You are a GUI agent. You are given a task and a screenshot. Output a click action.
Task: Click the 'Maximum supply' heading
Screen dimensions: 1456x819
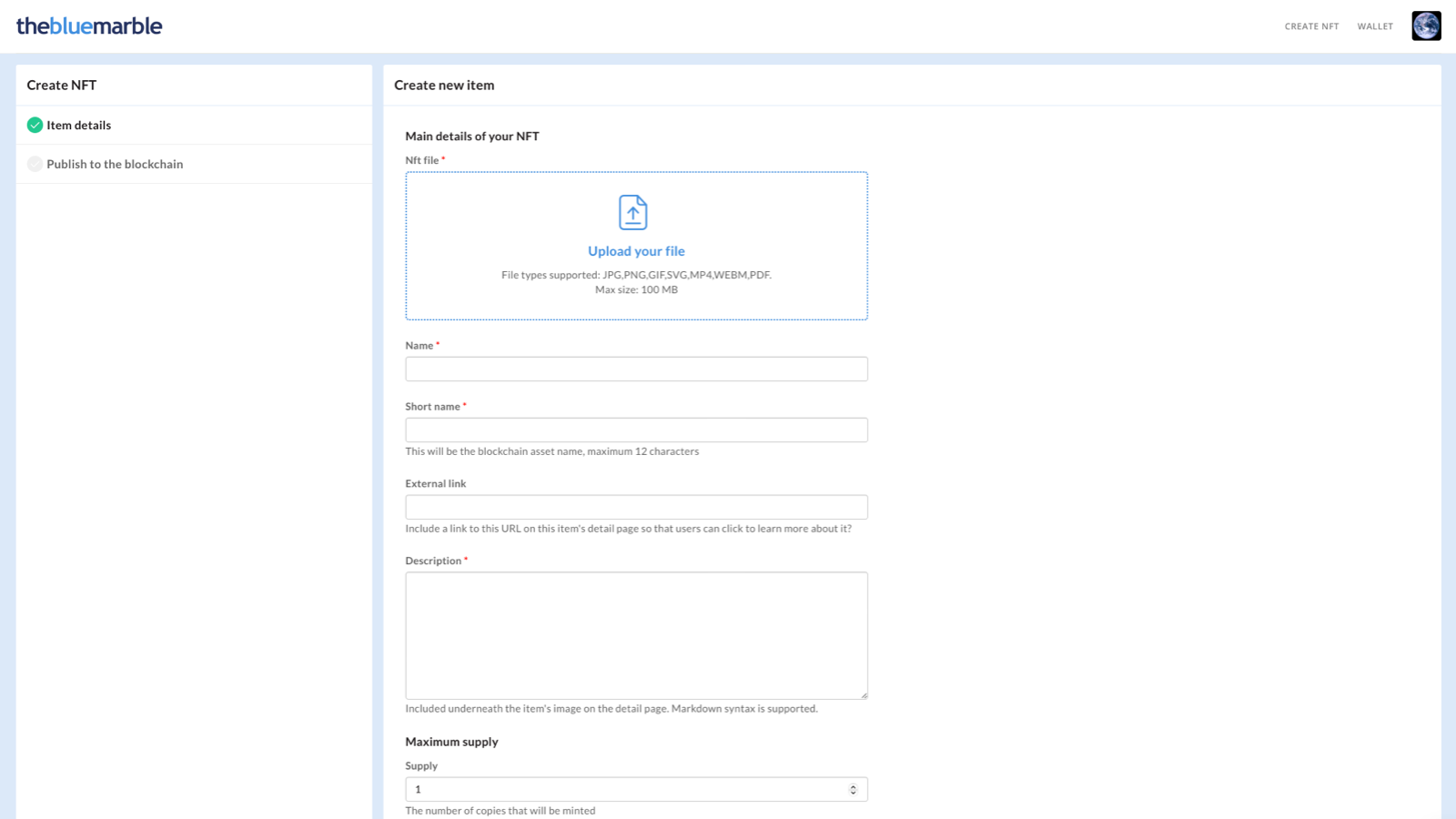click(x=451, y=742)
